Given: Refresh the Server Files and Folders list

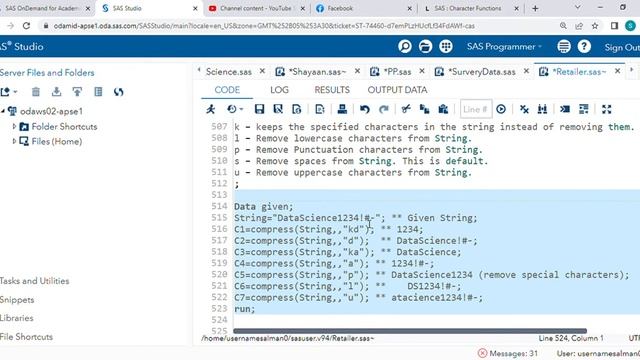Looking at the screenshot, I should (119, 92).
